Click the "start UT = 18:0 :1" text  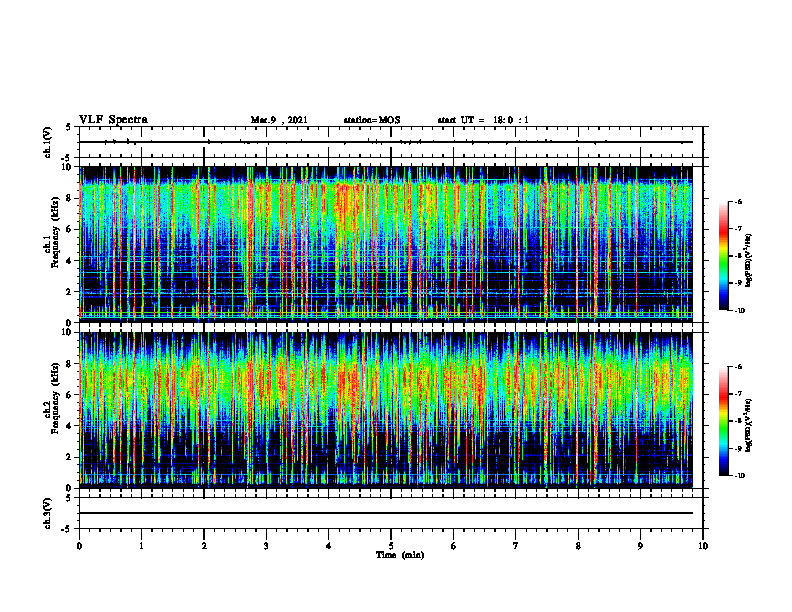[483, 120]
